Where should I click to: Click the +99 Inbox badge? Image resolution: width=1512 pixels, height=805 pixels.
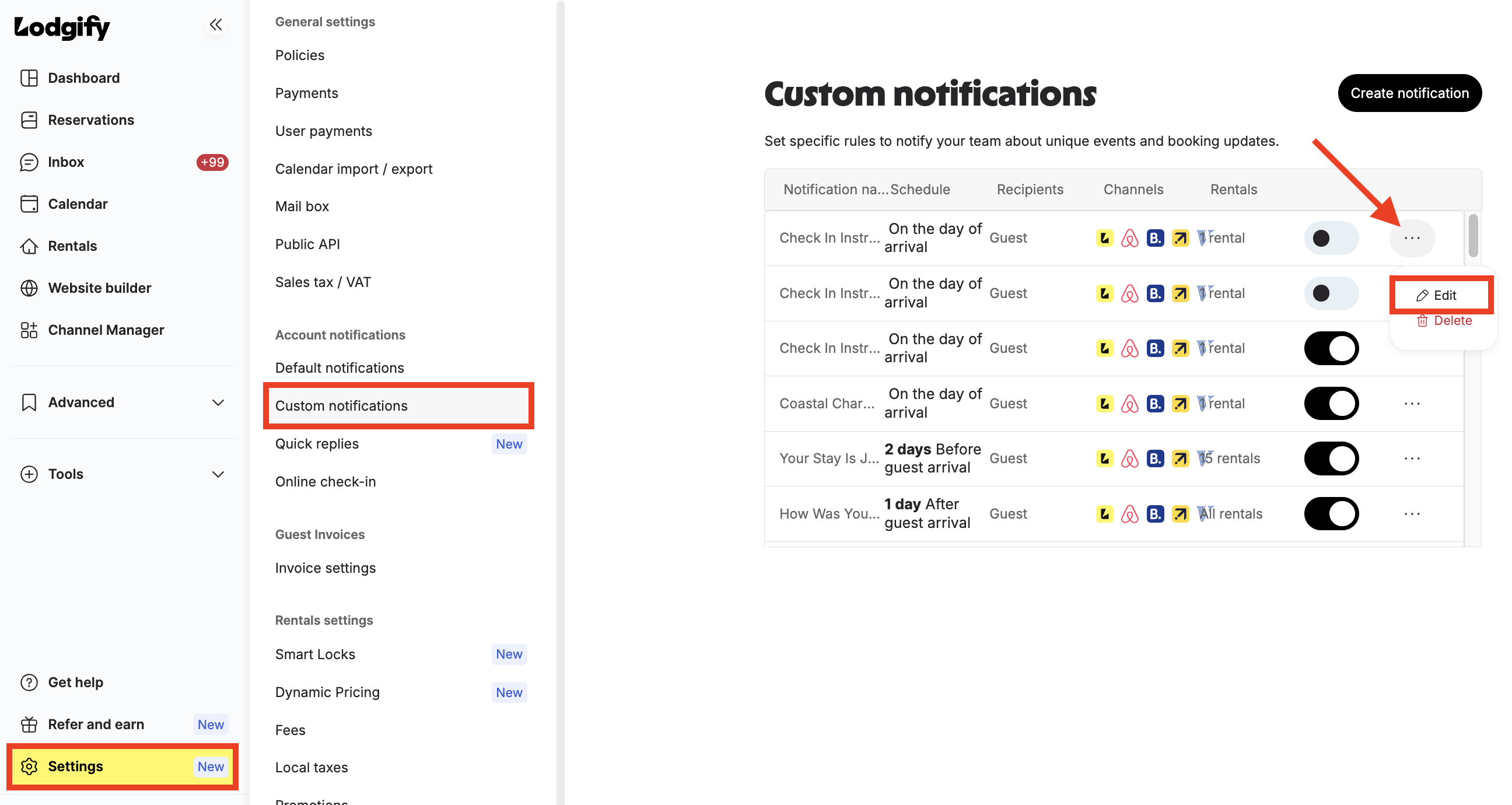coord(212,162)
